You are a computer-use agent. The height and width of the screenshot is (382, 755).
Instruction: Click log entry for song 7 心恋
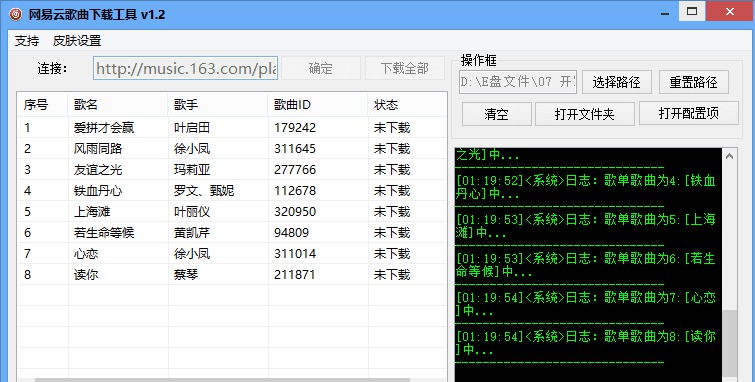pos(586,303)
